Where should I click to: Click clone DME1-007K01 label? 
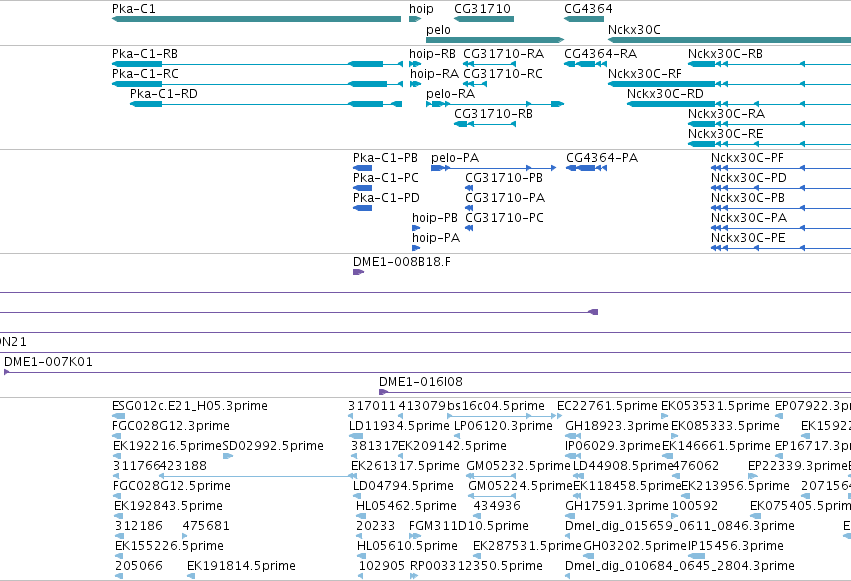[x=48, y=362]
